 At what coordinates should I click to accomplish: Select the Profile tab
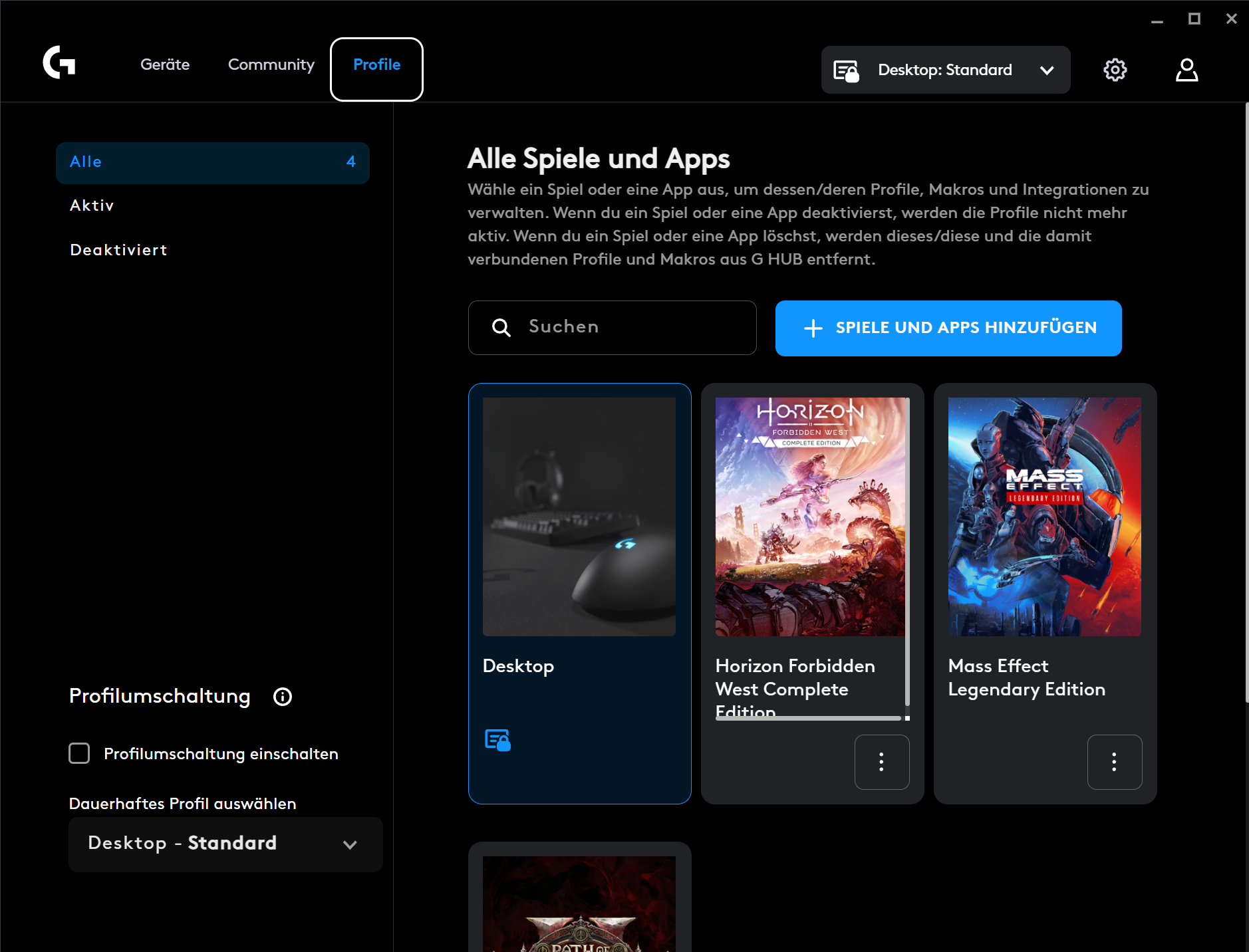pyautogui.click(x=376, y=69)
